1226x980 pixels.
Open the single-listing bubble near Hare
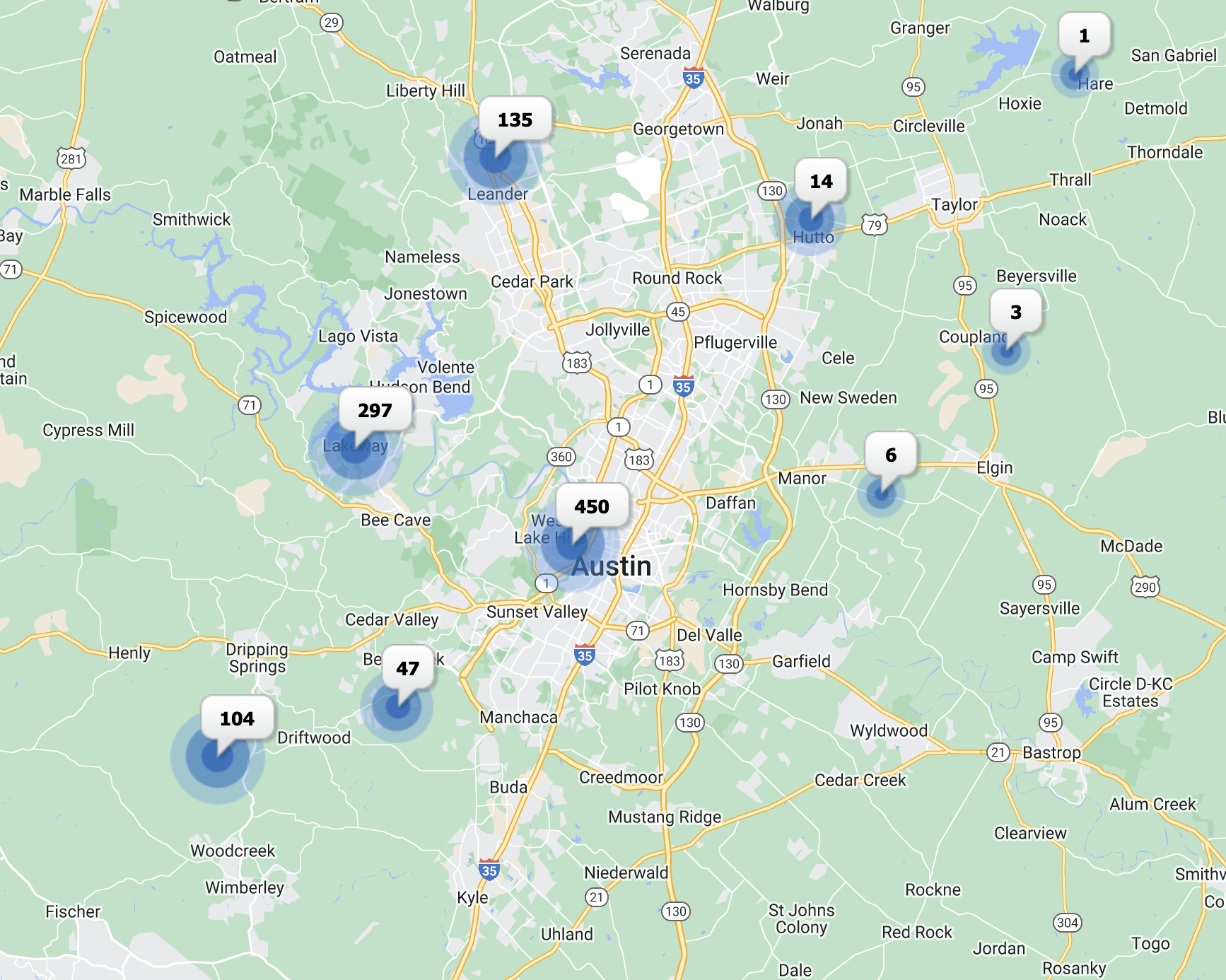[1084, 36]
